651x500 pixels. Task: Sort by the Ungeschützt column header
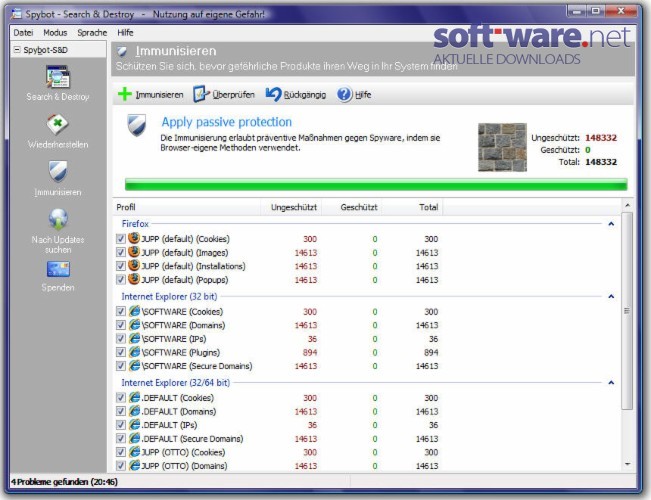291,207
